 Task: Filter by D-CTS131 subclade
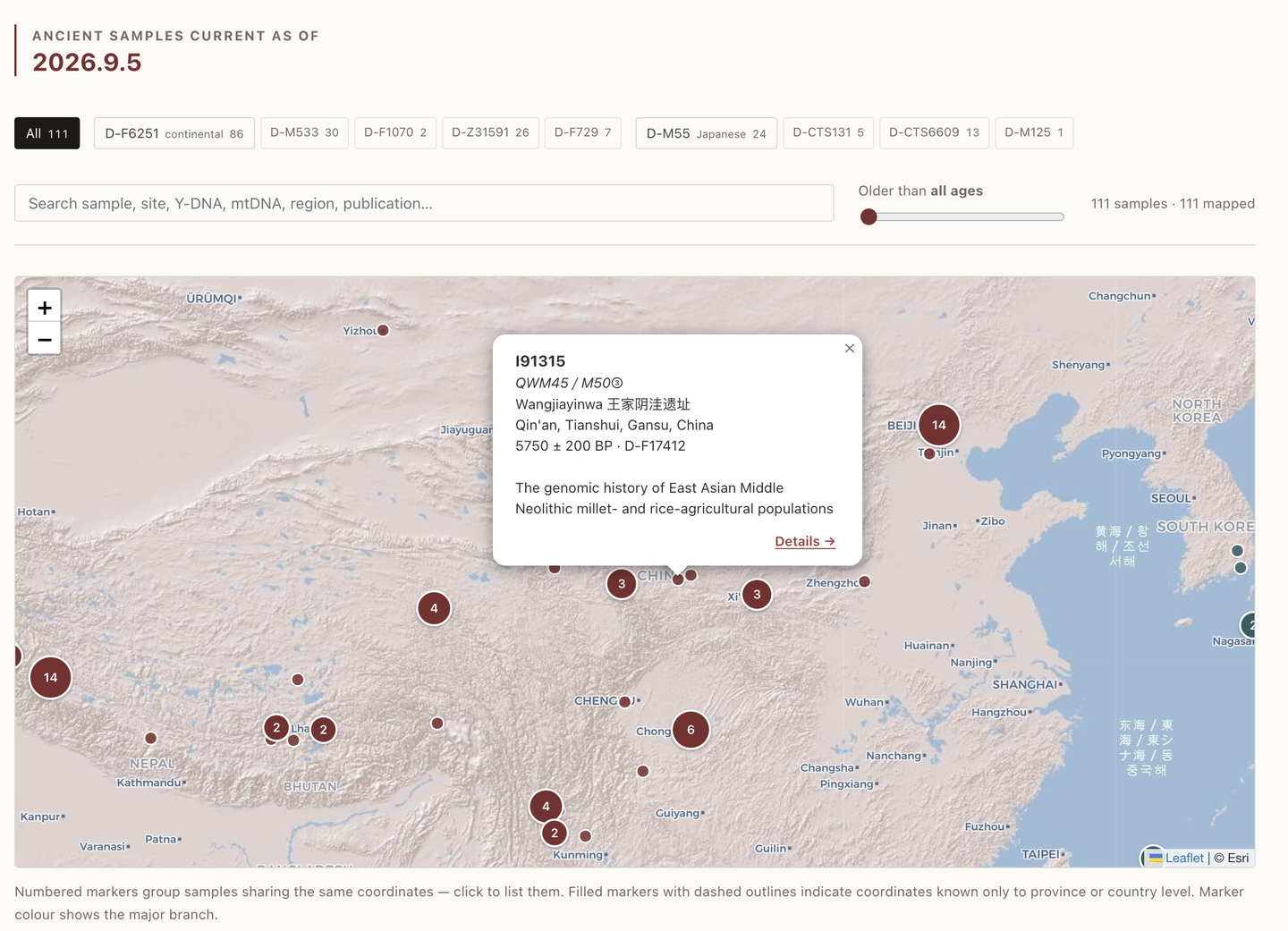[828, 132]
